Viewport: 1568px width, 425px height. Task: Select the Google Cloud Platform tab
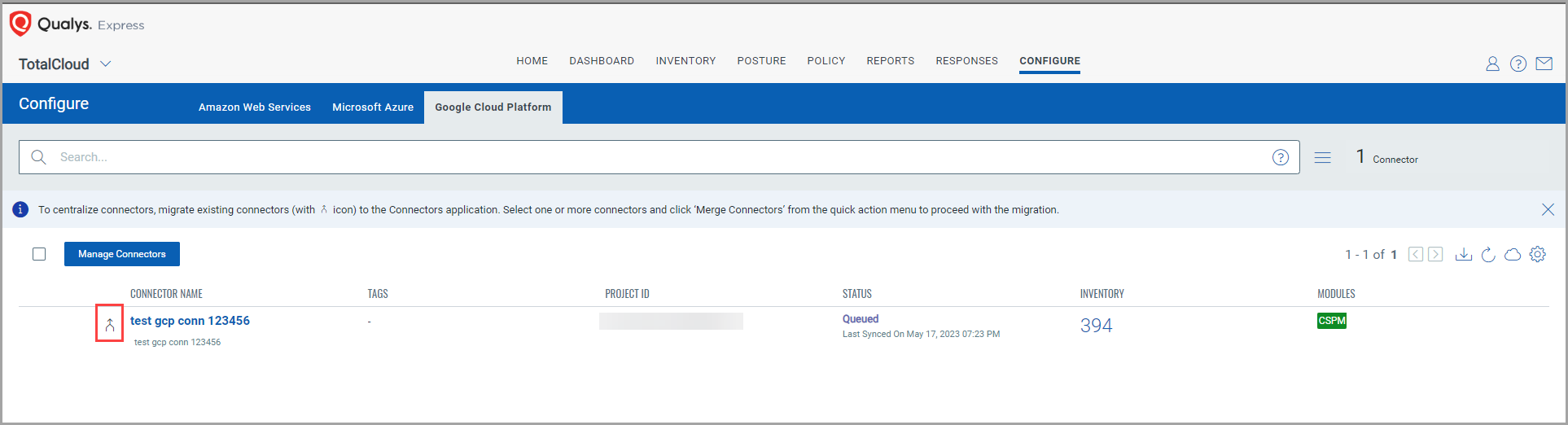coord(493,107)
